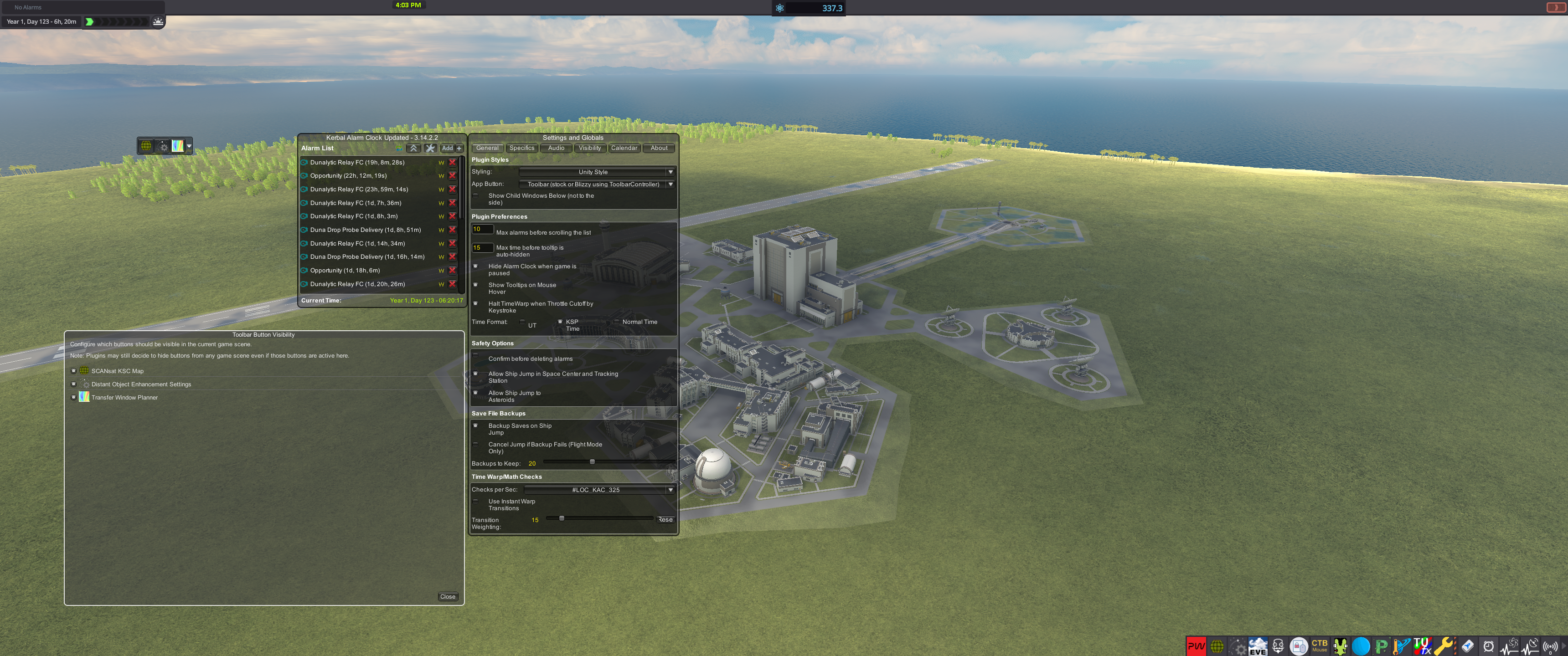Viewport: 1568px width, 656px height.
Task: Open the green P toolbar icon
Action: (x=1382, y=646)
